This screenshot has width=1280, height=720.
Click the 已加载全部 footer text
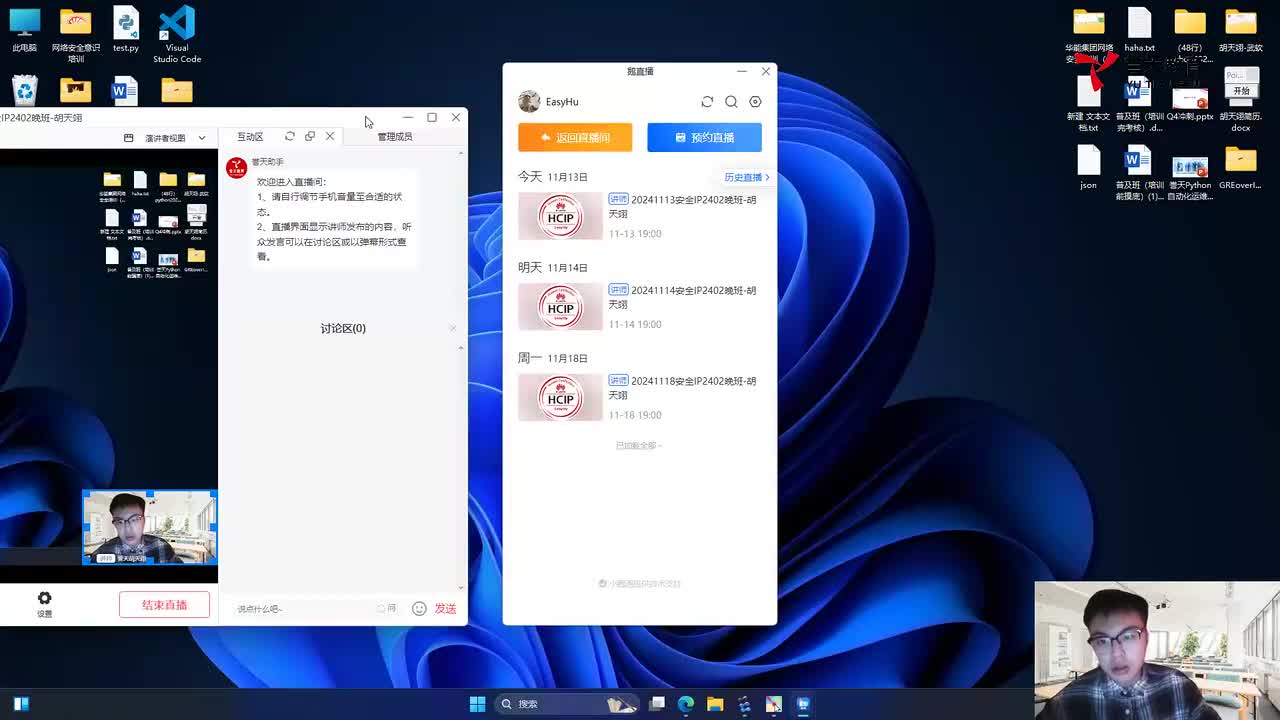[638, 445]
